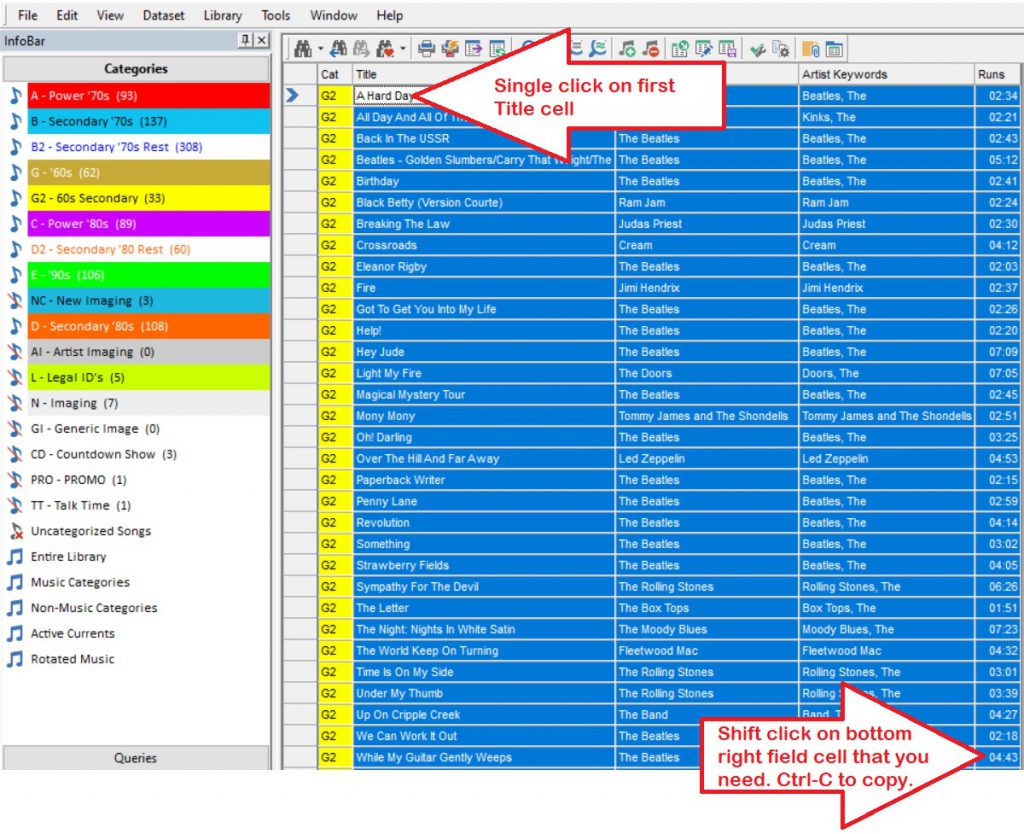This screenshot has width=1024, height=834.
Task: Toggle the InfoBar auto-hide pin
Action: pyautogui.click(x=248, y=41)
